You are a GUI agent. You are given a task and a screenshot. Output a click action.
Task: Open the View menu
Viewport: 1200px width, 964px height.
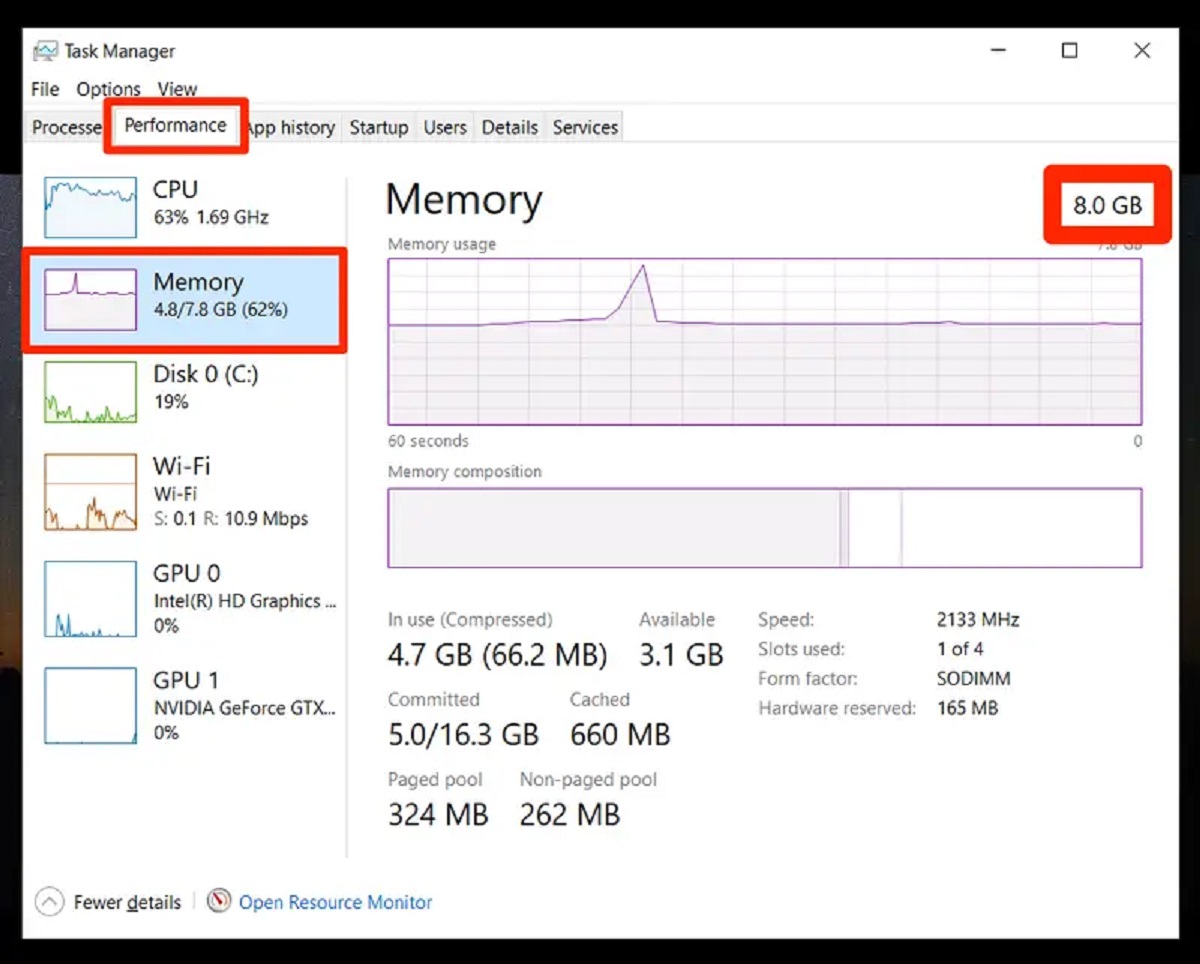[x=177, y=89]
